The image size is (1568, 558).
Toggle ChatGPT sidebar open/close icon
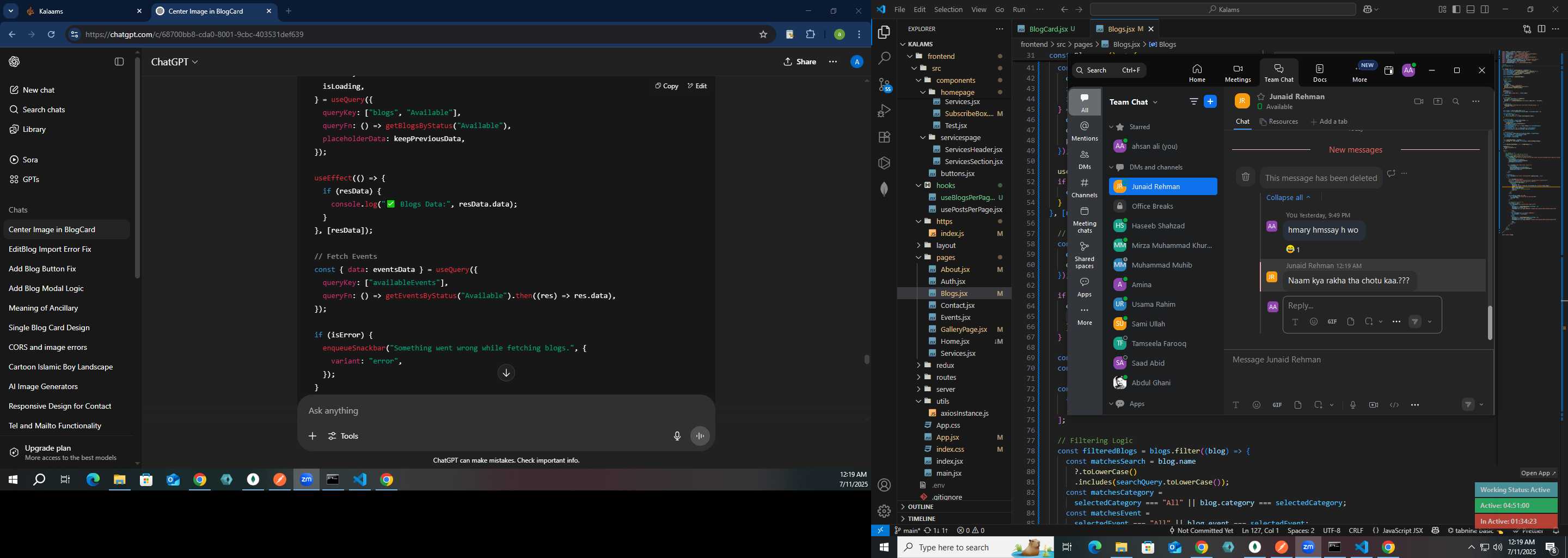tap(119, 62)
